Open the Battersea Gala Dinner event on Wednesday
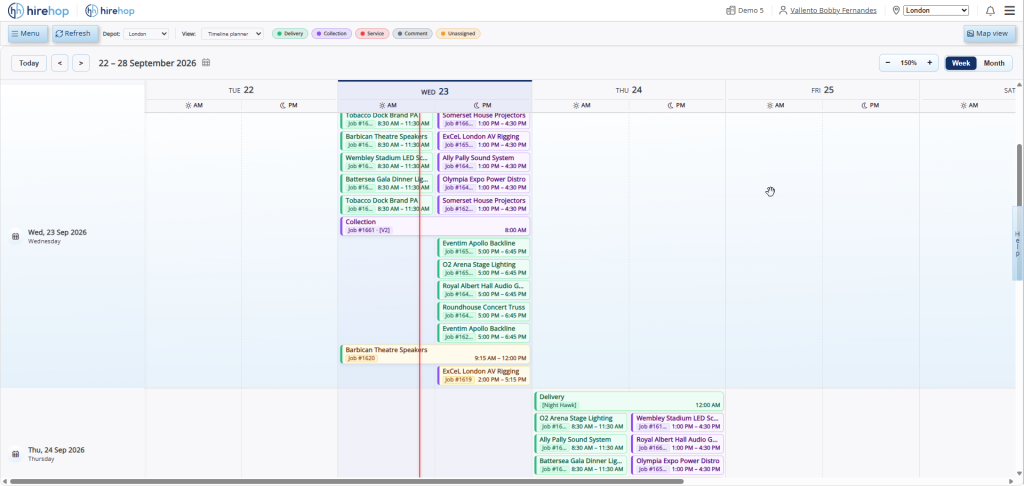The width and height of the screenshot is (1024, 486). 386,184
